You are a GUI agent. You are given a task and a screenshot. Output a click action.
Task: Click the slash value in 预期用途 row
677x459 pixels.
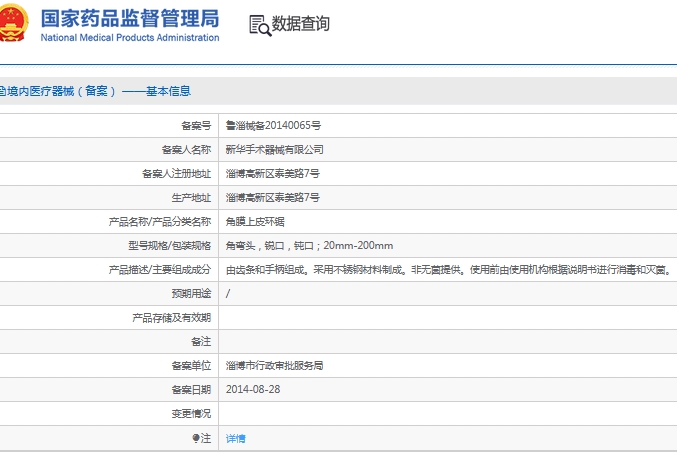[x=228, y=294]
